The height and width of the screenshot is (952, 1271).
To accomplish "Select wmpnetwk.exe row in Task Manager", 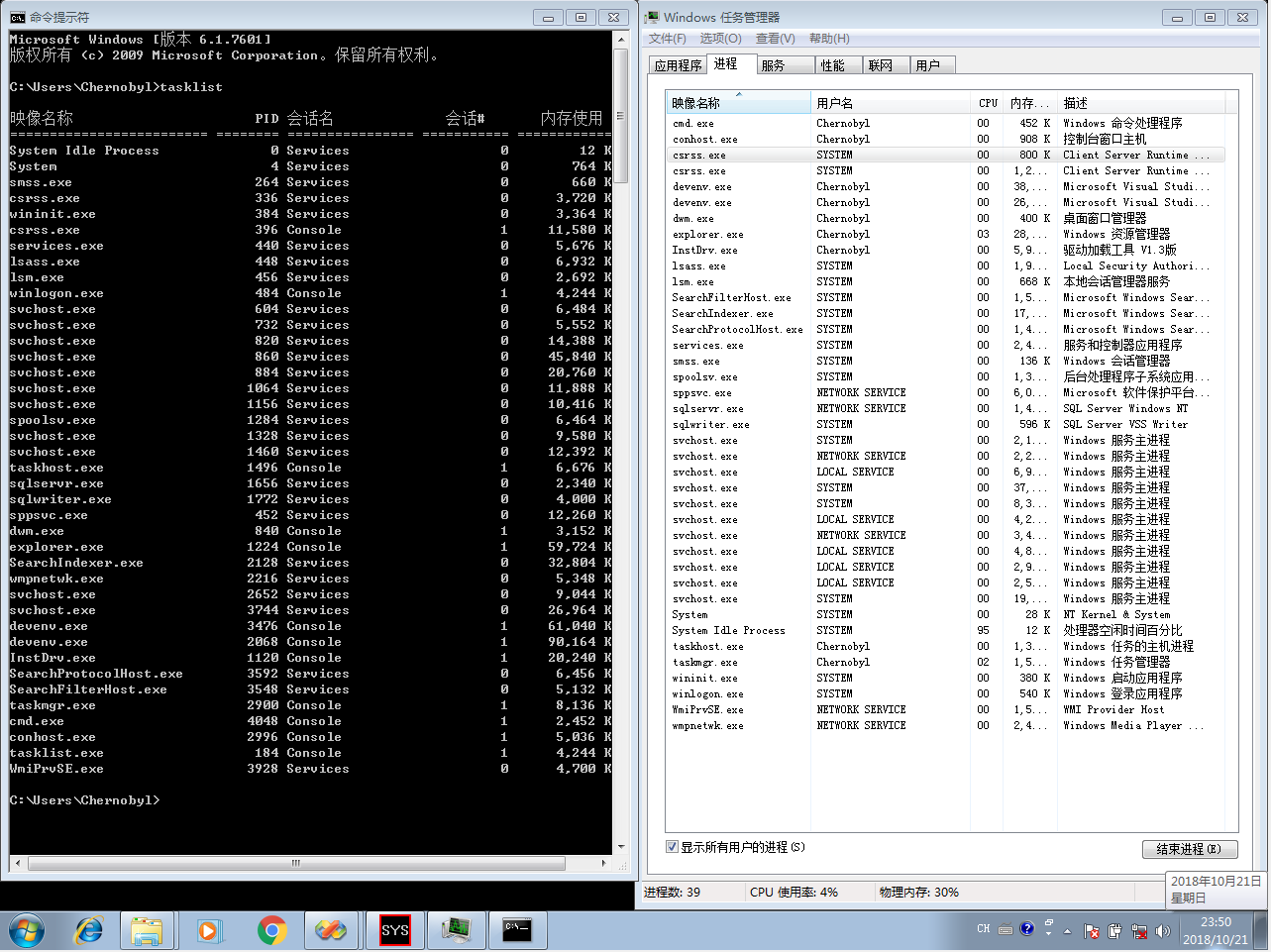I will 948,725.
